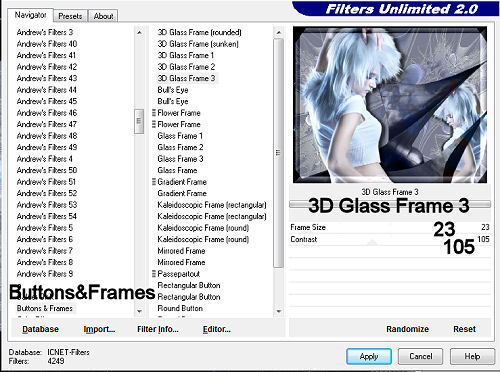
Task: Randomize the filter settings
Action: [407, 329]
